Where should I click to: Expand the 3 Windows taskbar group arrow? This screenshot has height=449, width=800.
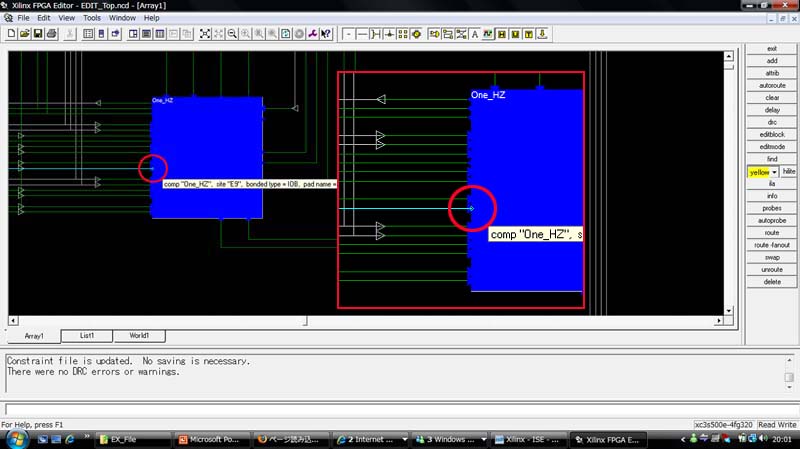click(484, 439)
